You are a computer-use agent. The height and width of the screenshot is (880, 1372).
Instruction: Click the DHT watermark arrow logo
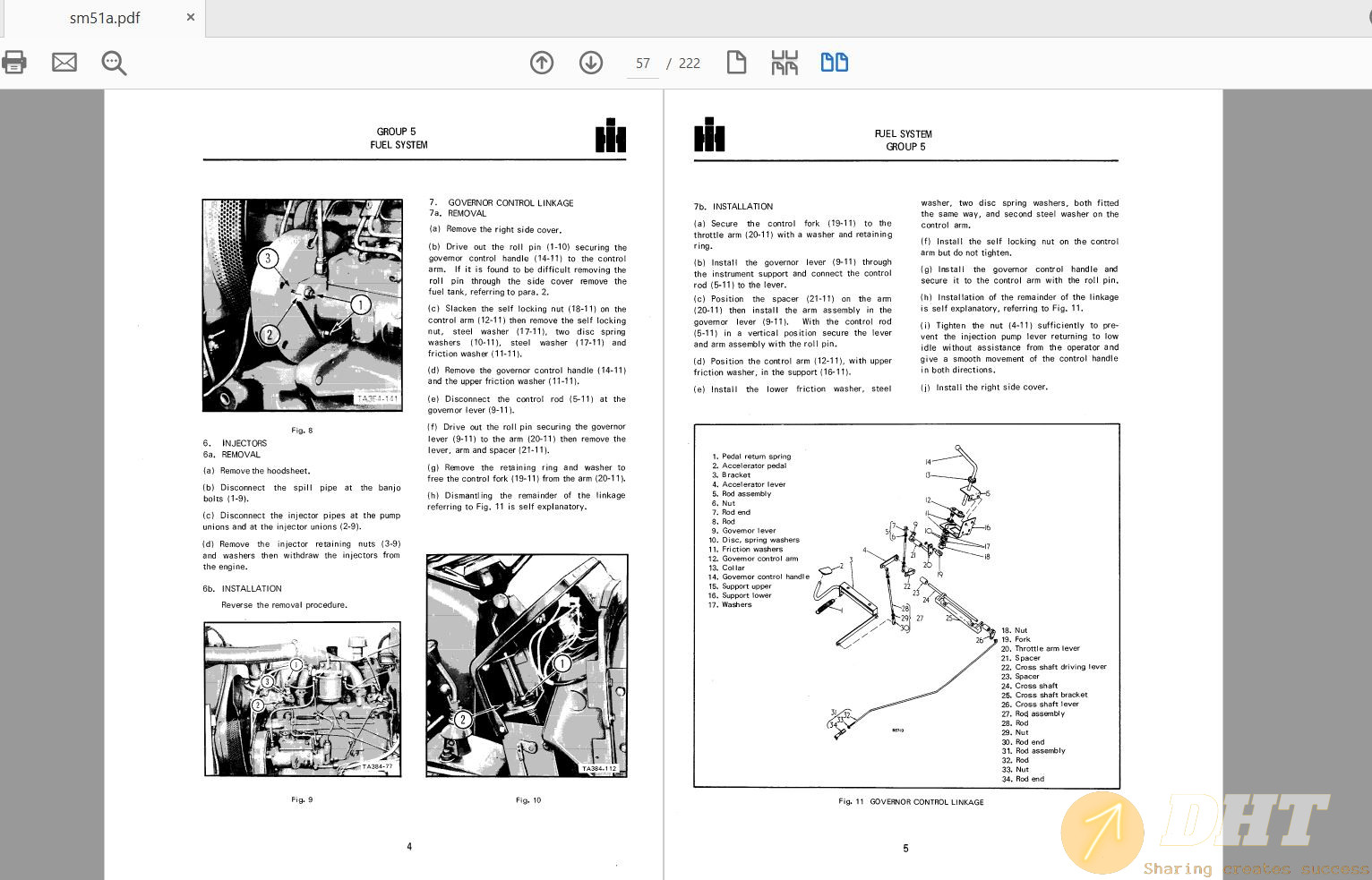(1102, 832)
